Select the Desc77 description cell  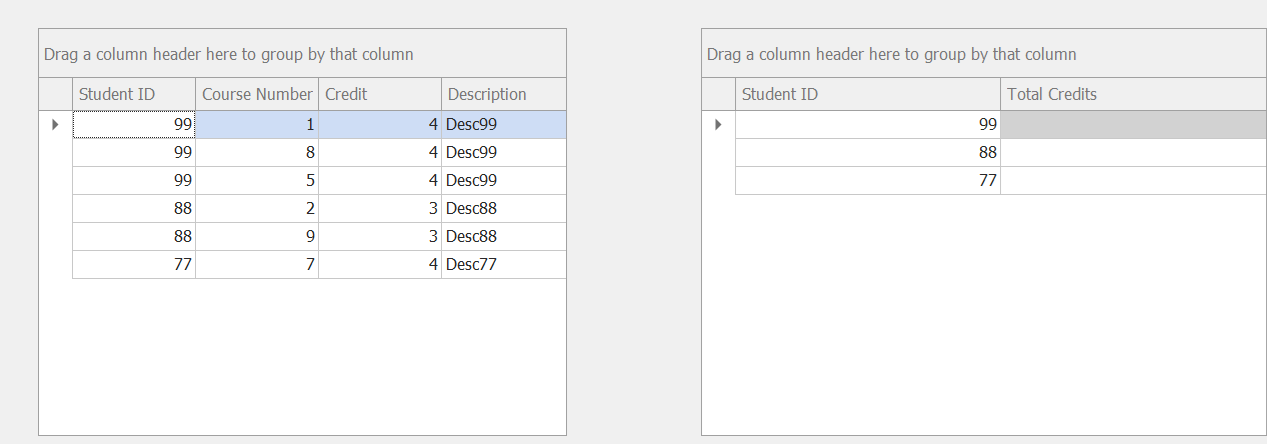pos(503,265)
